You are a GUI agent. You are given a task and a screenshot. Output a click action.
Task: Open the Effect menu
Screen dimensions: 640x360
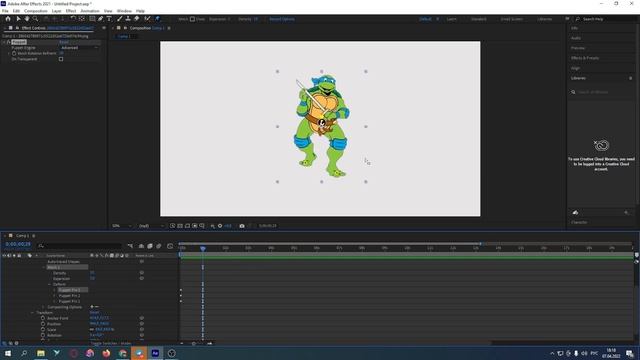[x=71, y=11]
